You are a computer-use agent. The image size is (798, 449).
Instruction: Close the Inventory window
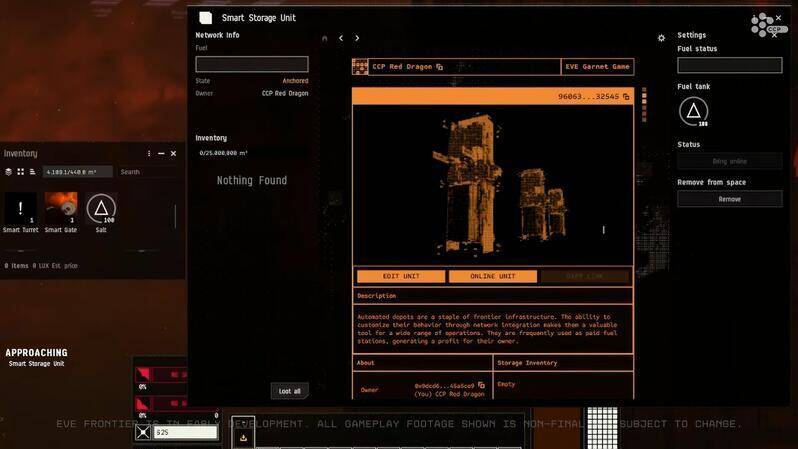[x=174, y=153]
